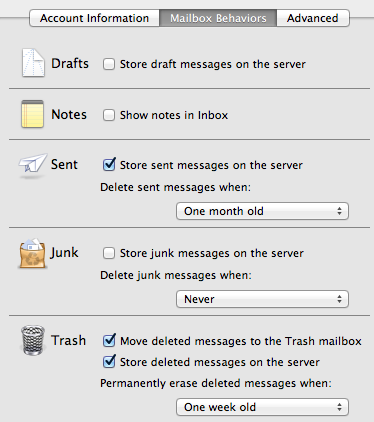Click the Trash section label
374x422 pixels.
(x=68, y=340)
